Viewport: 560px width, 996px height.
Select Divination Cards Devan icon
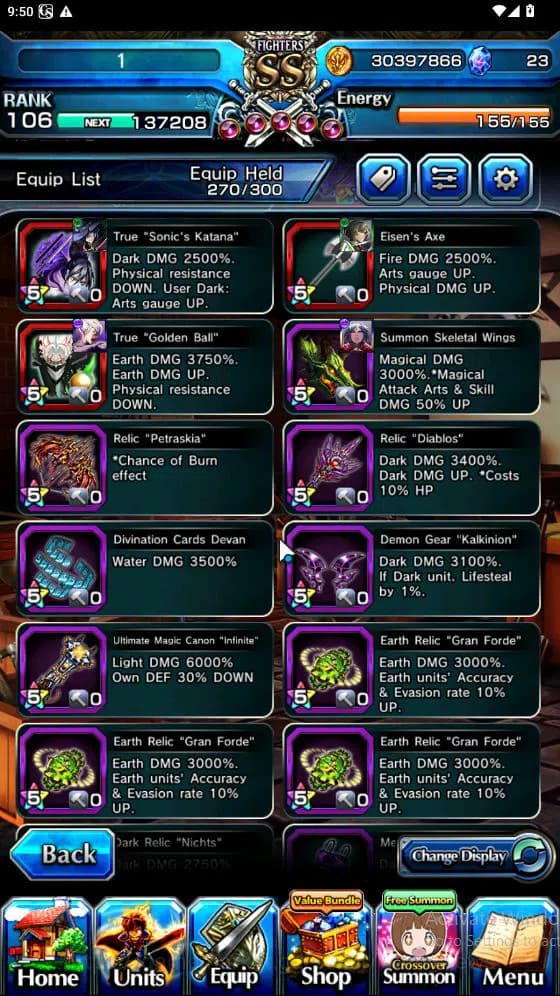(63, 568)
